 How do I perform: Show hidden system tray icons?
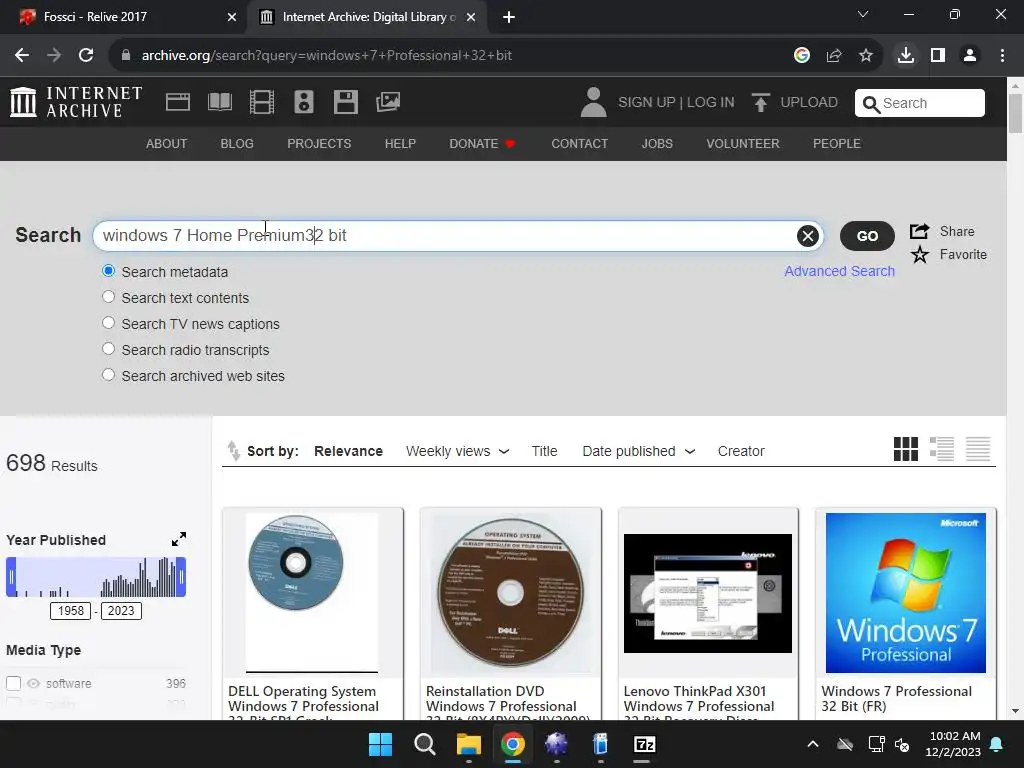(812, 744)
